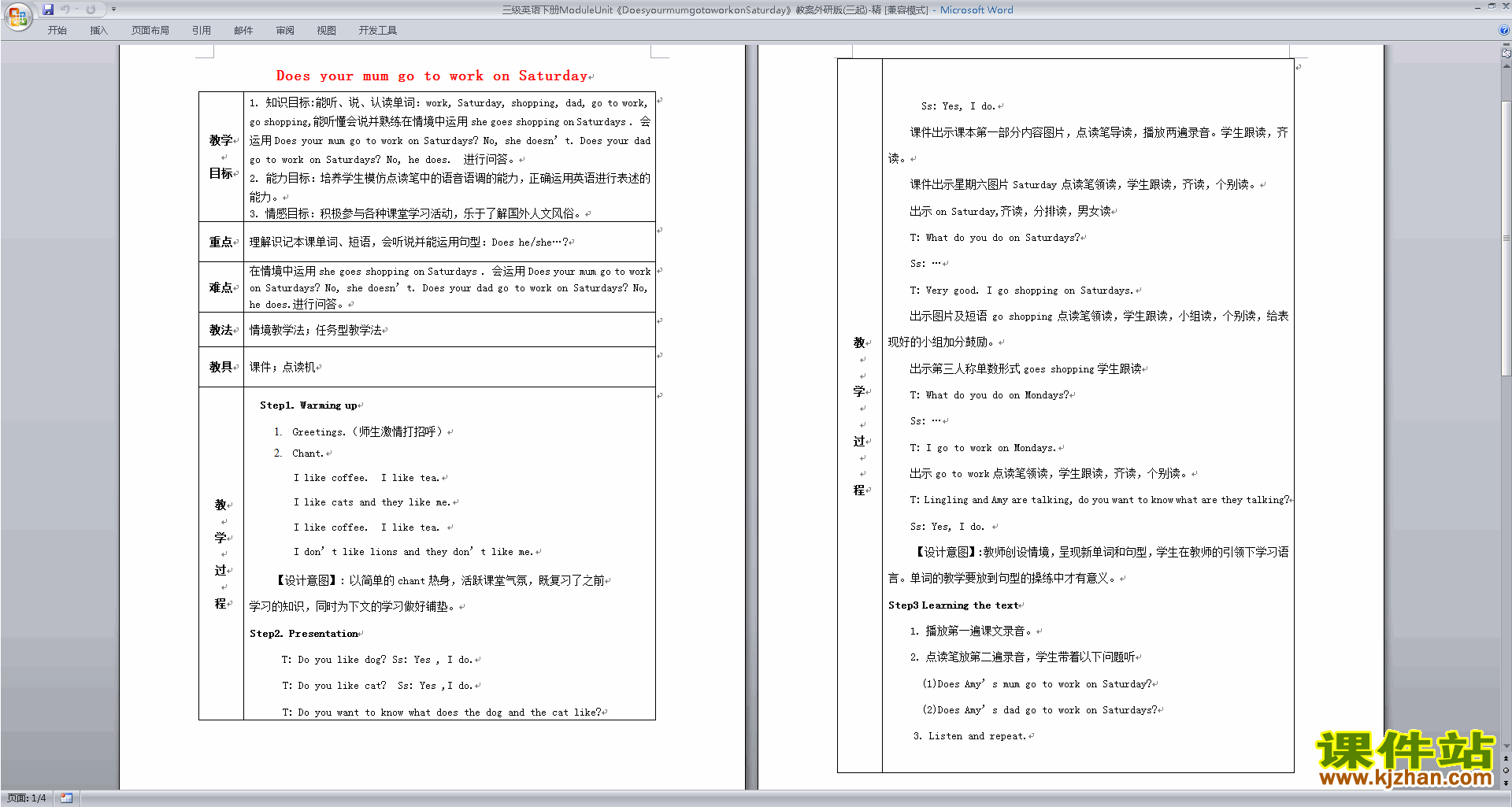The height and width of the screenshot is (807, 1512).
Task: Open Customize Quick Access Toolbar dropdown
Action: point(113,9)
